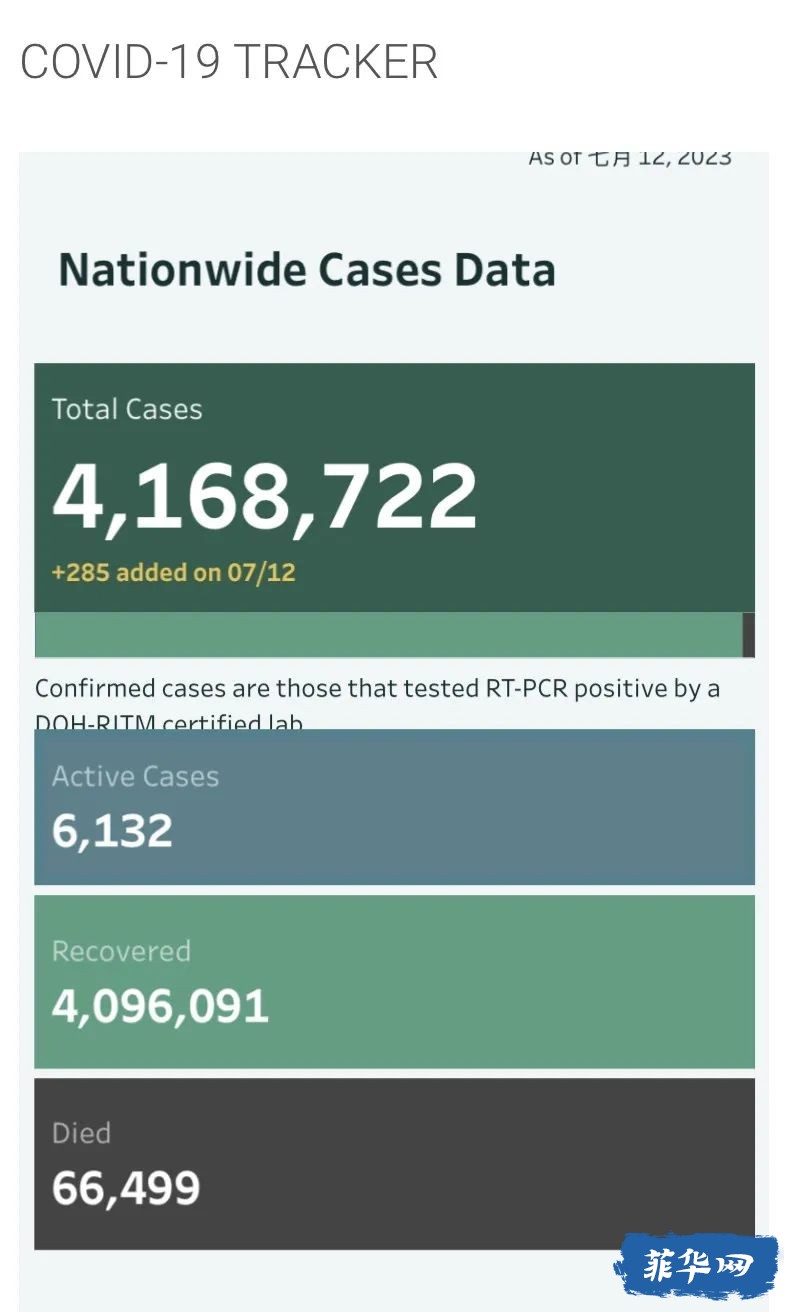Click the Confirmed cases RT-PCR description text
The height and width of the screenshot is (1312, 789).
pyautogui.click(x=377, y=705)
